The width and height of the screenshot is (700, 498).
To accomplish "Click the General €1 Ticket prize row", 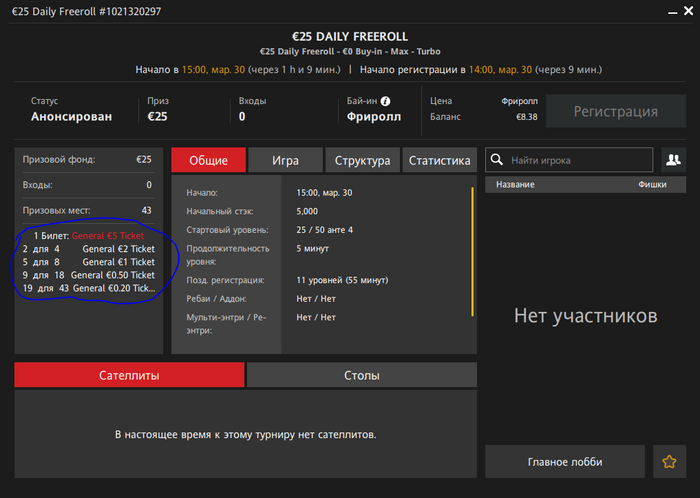I will click(88, 262).
